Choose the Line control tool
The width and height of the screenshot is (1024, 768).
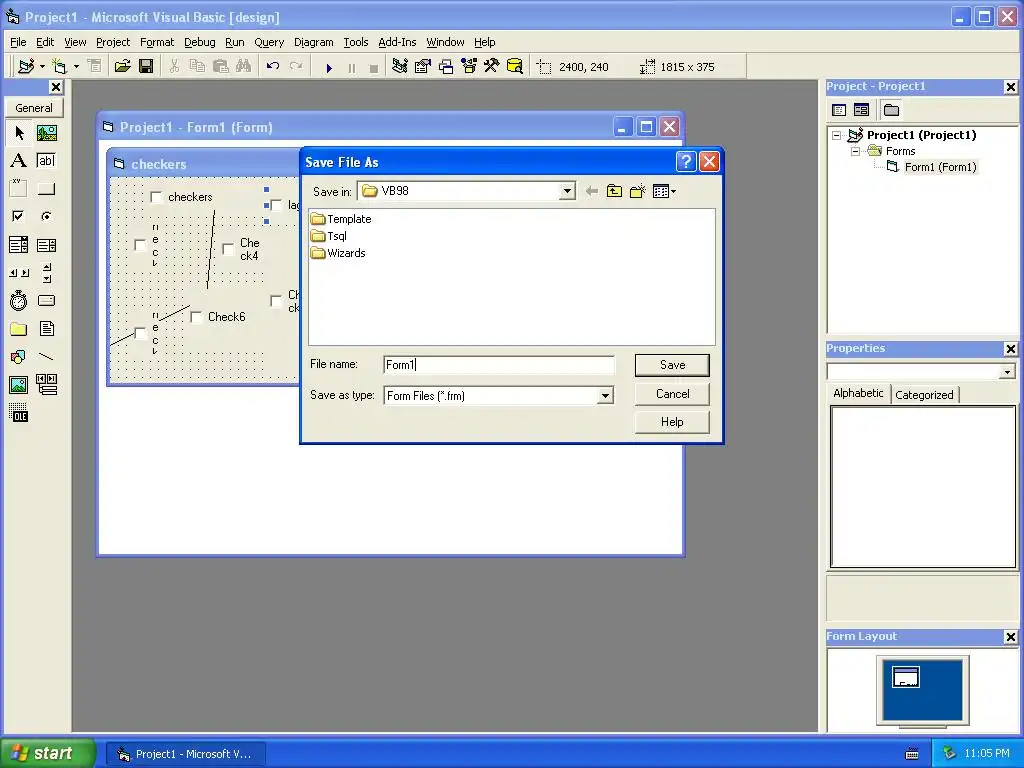[x=46, y=357]
